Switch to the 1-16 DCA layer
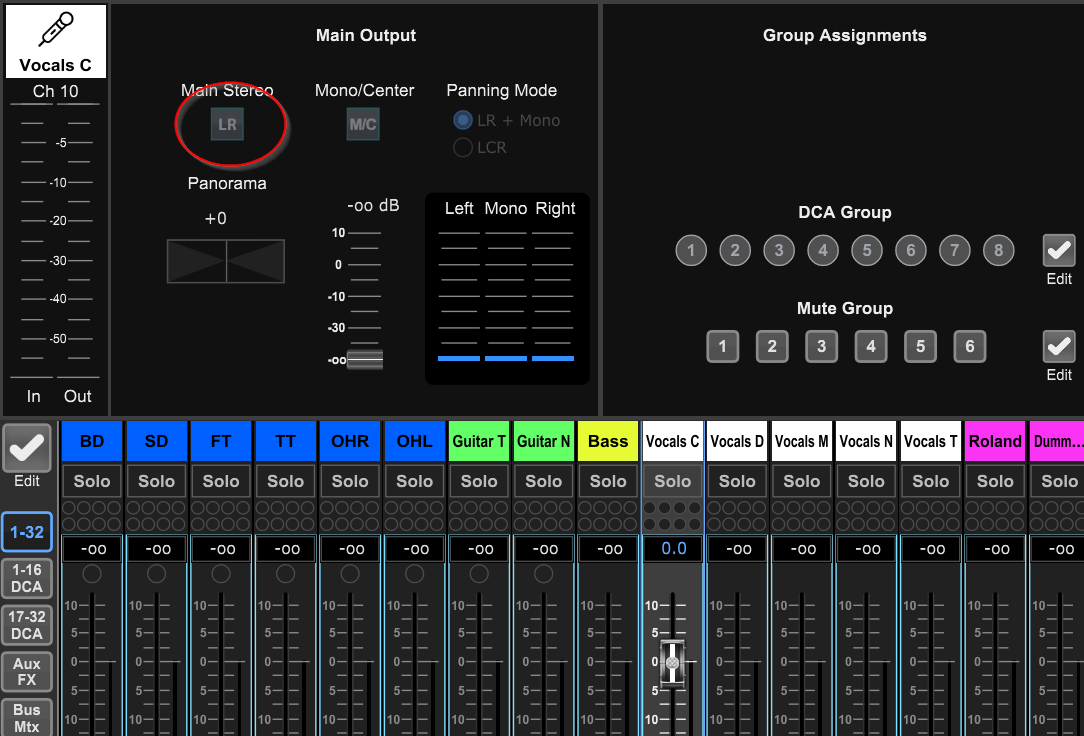The width and height of the screenshot is (1084, 736). click(27, 578)
